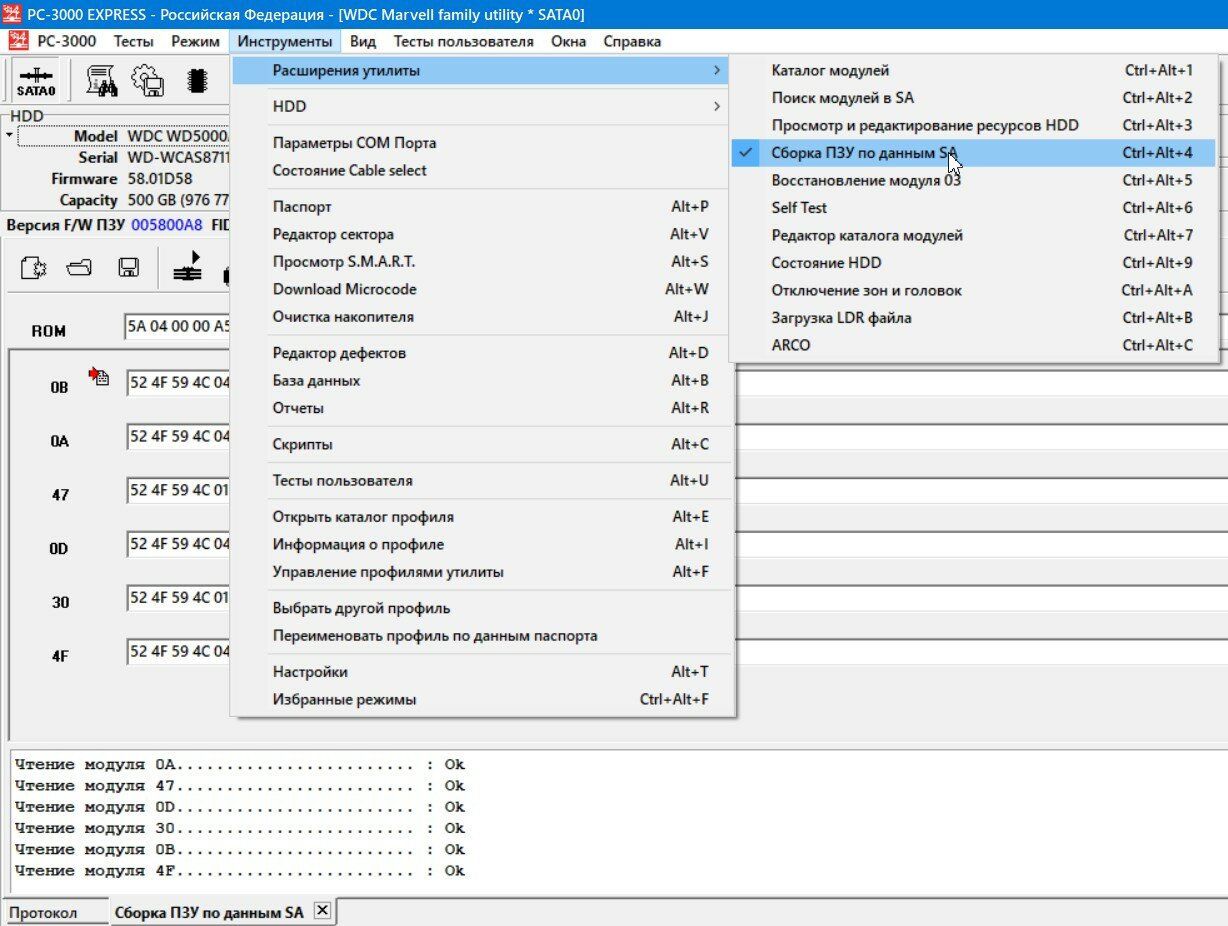Open the Справка menu
The height and width of the screenshot is (926, 1228).
point(632,41)
